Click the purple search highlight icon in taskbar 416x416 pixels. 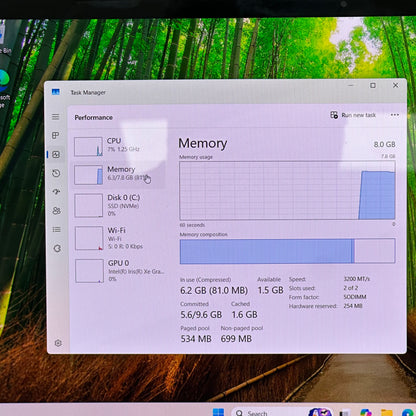[x=320, y=412]
